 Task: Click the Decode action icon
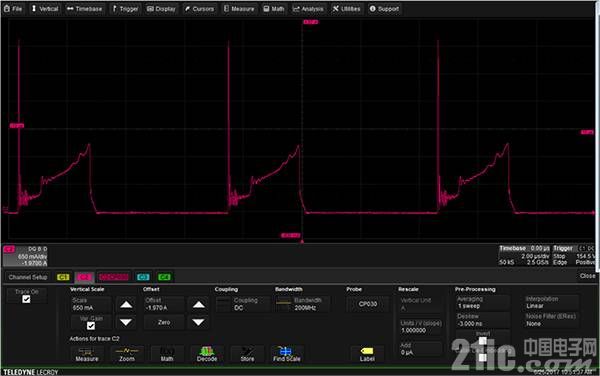coord(207,354)
